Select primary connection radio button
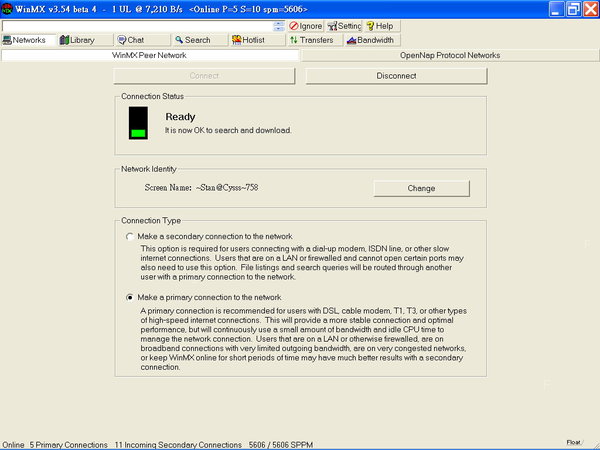The height and width of the screenshot is (450, 600). (x=130, y=297)
